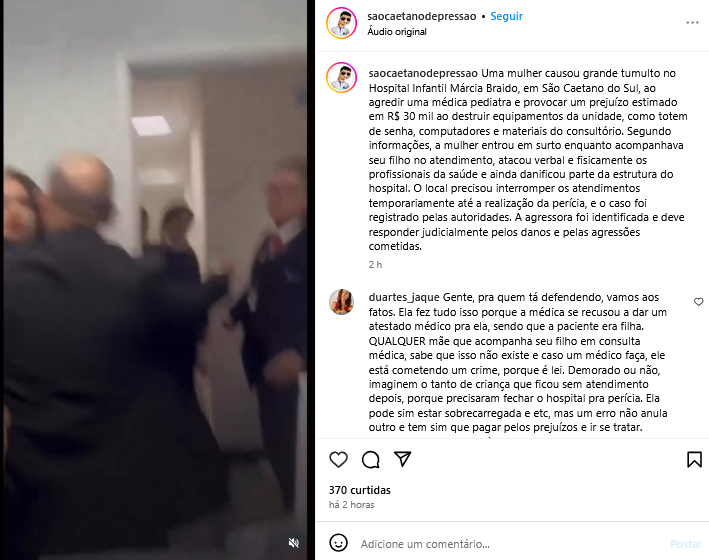This screenshot has width=709, height=560.
Task: Open emoji picker smiley icon
Action: [338, 543]
